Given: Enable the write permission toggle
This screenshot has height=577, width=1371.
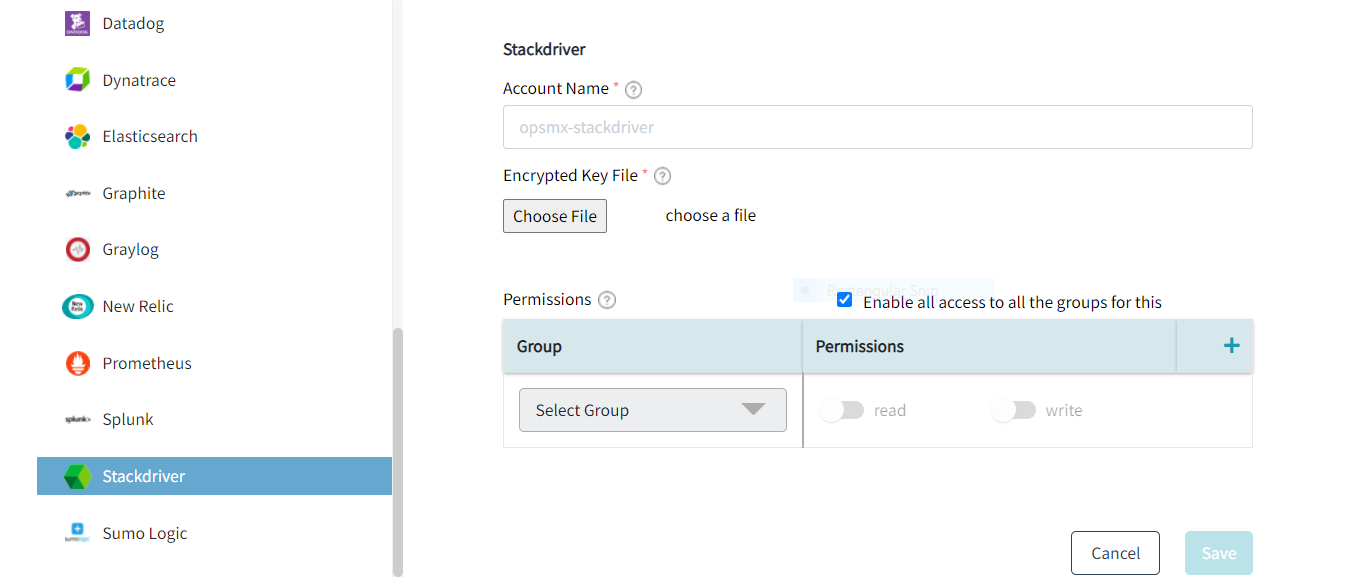Looking at the screenshot, I should (1013, 410).
